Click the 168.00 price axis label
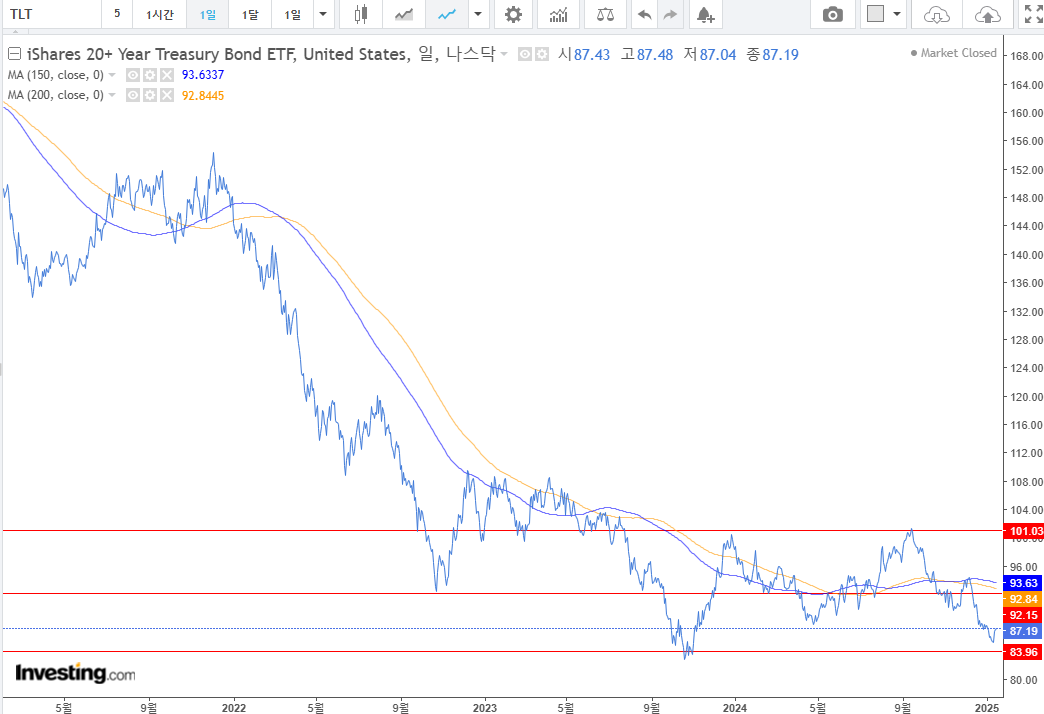Image resolution: width=1044 pixels, height=714 pixels. (1026, 56)
